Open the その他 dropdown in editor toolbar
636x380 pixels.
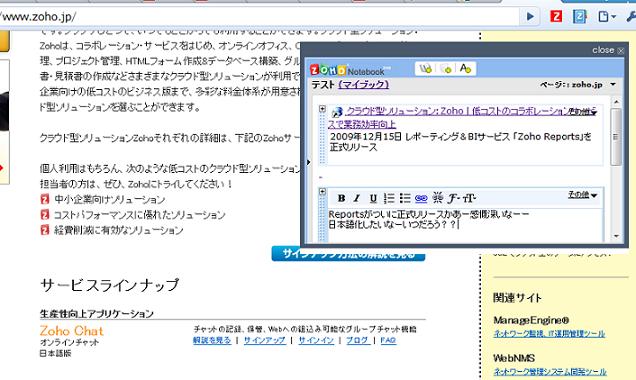tap(582, 195)
